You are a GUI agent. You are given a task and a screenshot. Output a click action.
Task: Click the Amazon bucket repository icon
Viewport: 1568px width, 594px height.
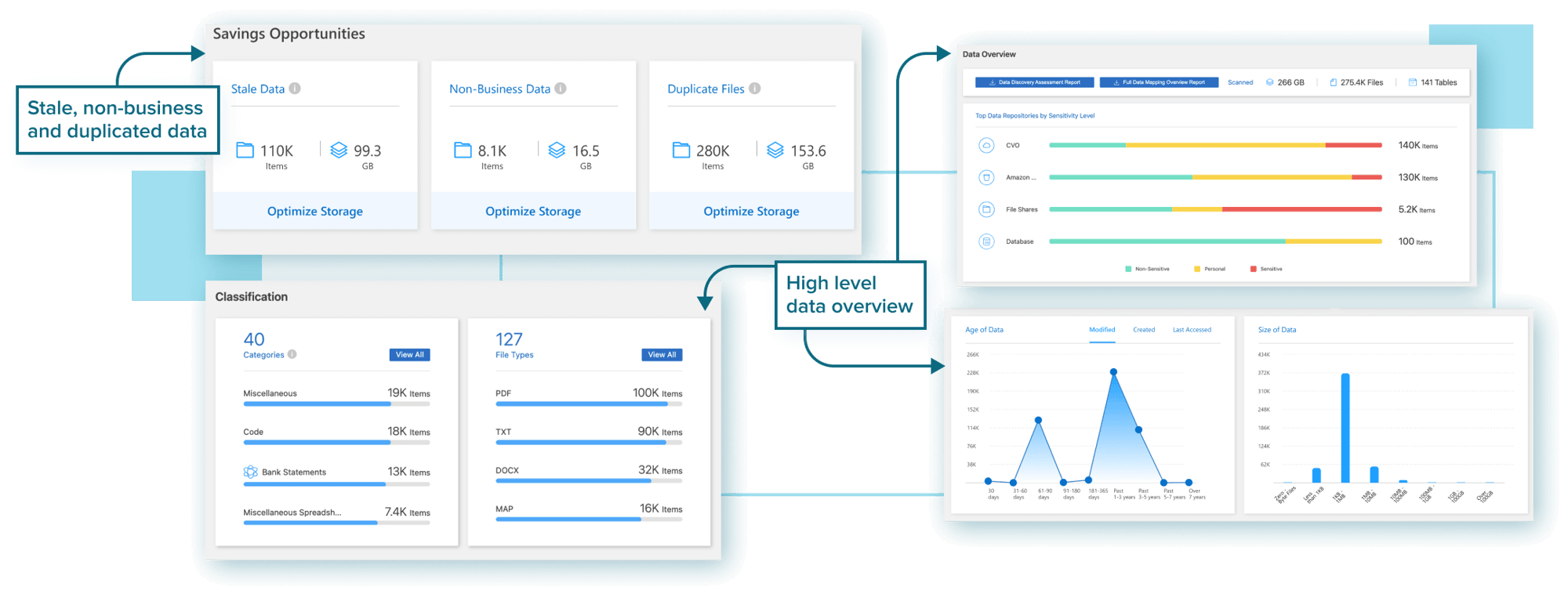coord(987,177)
